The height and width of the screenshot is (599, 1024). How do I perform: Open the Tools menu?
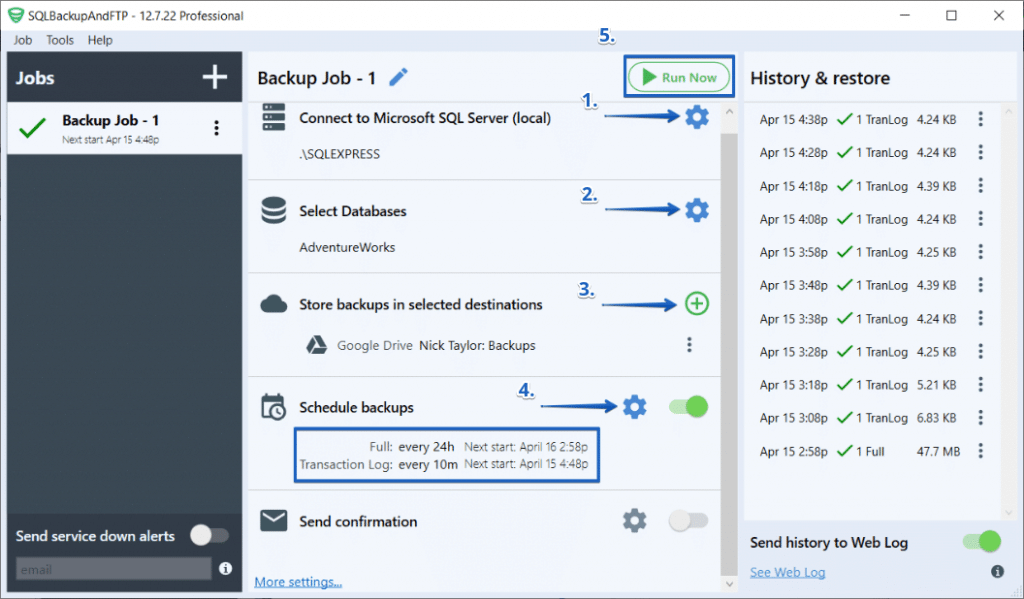(x=60, y=40)
